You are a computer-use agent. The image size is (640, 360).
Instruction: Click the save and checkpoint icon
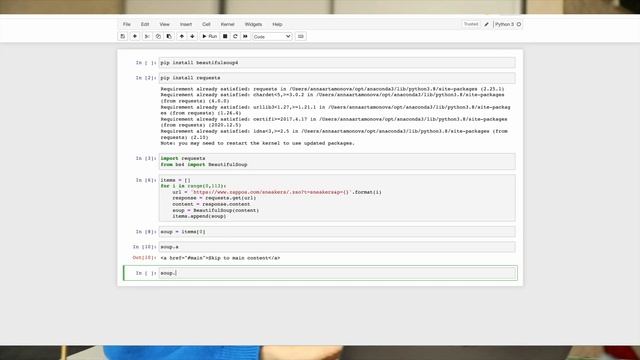point(122,36)
